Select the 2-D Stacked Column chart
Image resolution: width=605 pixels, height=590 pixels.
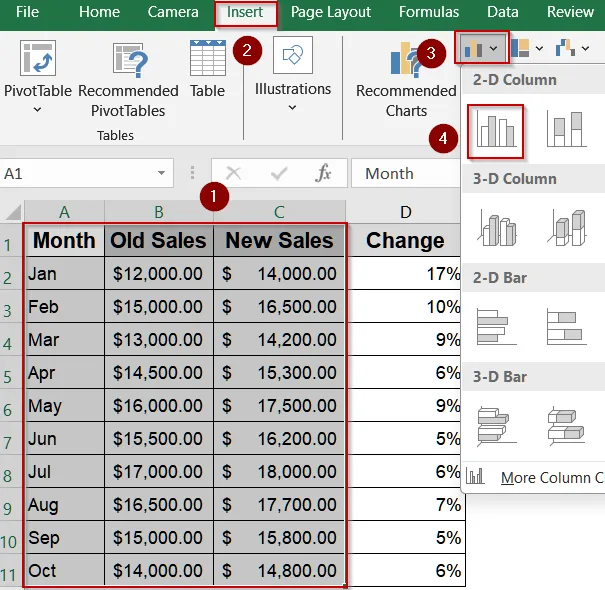tap(566, 130)
